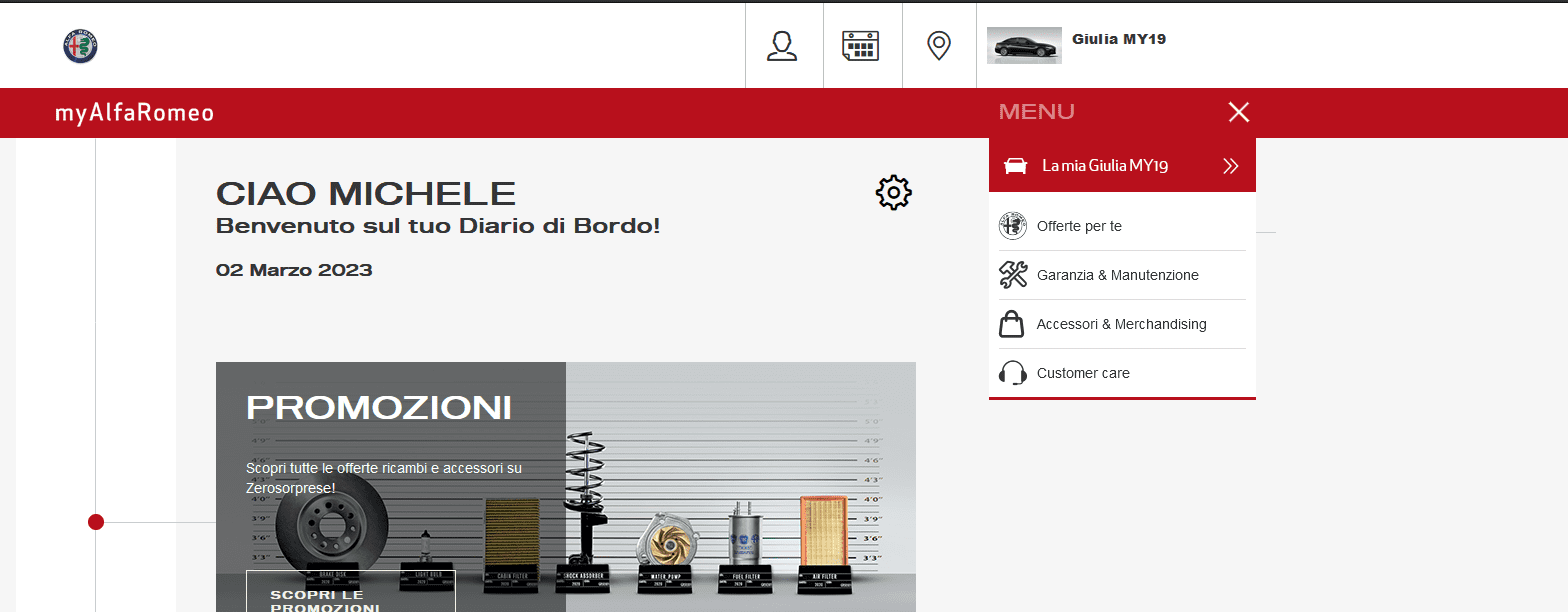
Task: Select Garanzia & Manutenzione menu item
Action: pyautogui.click(x=1117, y=275)
